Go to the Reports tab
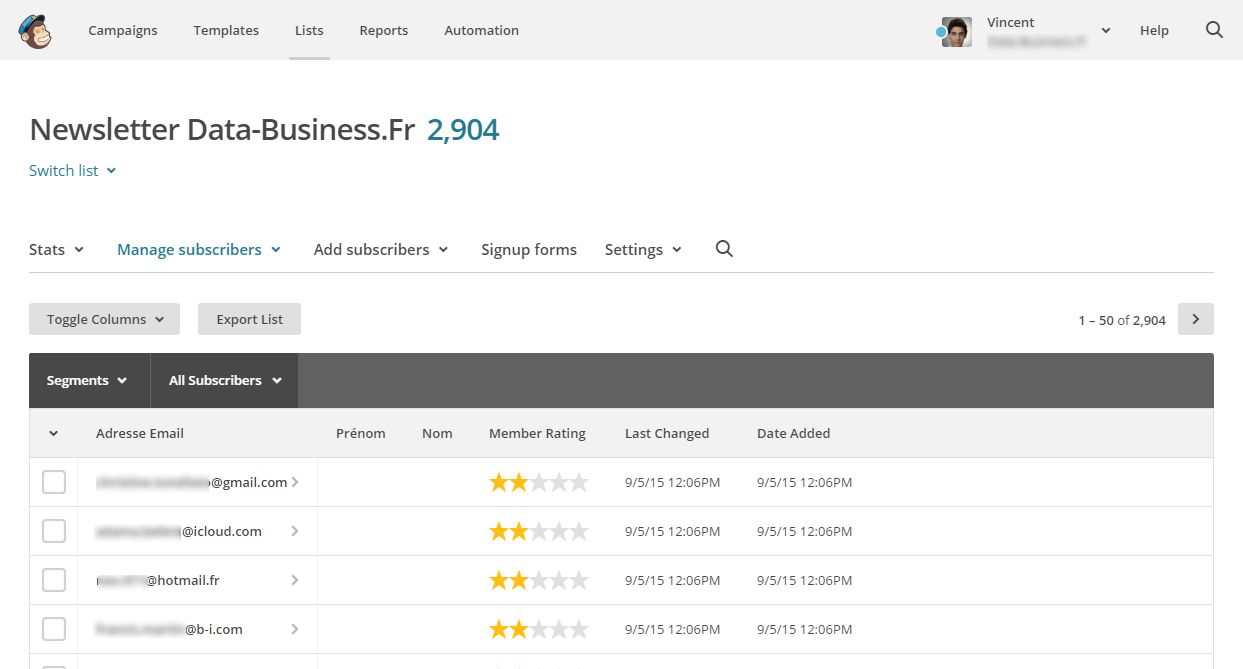Viewport: 1243px width, 669px height. point(383,31)
